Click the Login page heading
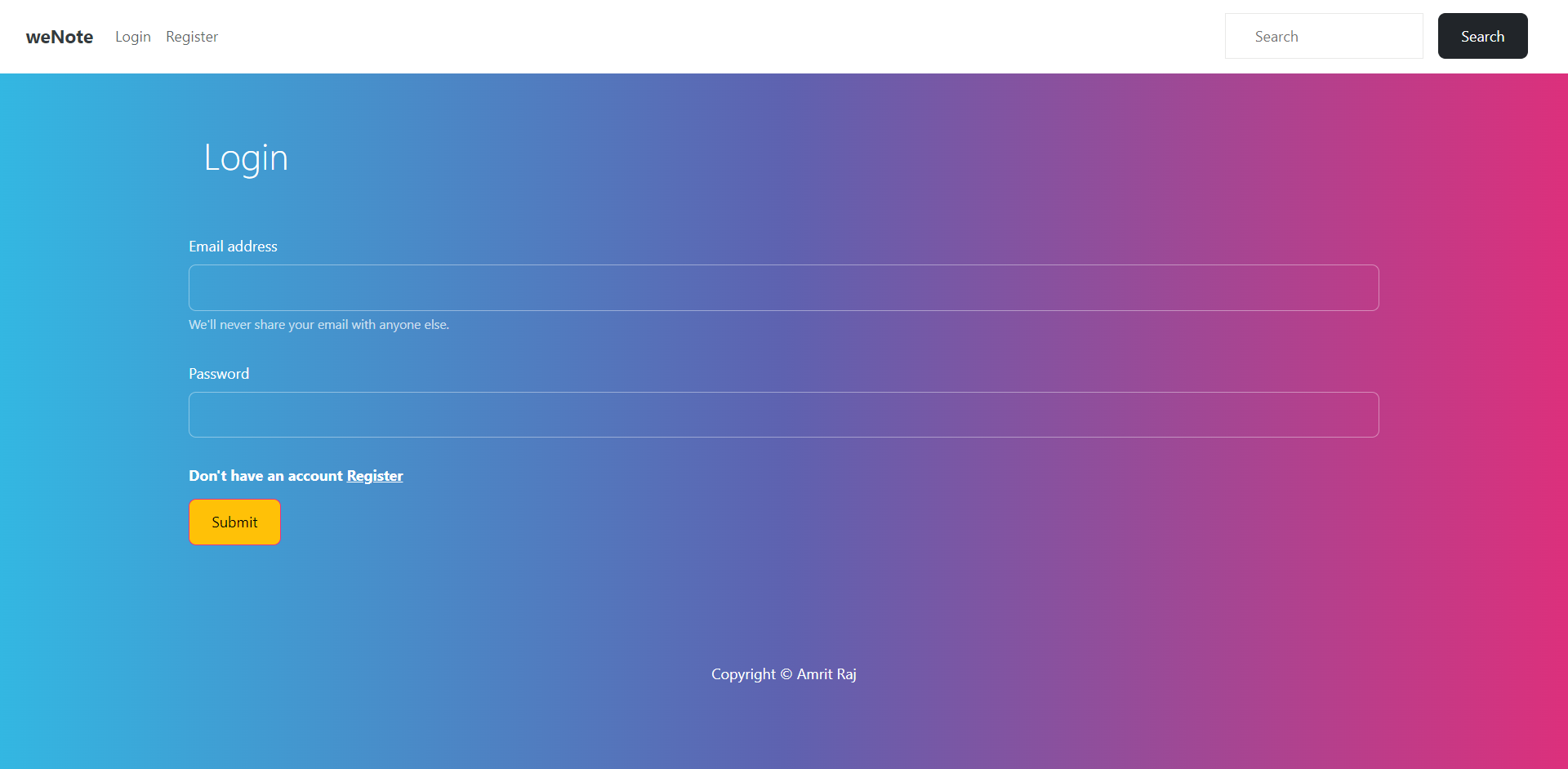Viewport: 1568px width, 769px height. click(246, 158)
